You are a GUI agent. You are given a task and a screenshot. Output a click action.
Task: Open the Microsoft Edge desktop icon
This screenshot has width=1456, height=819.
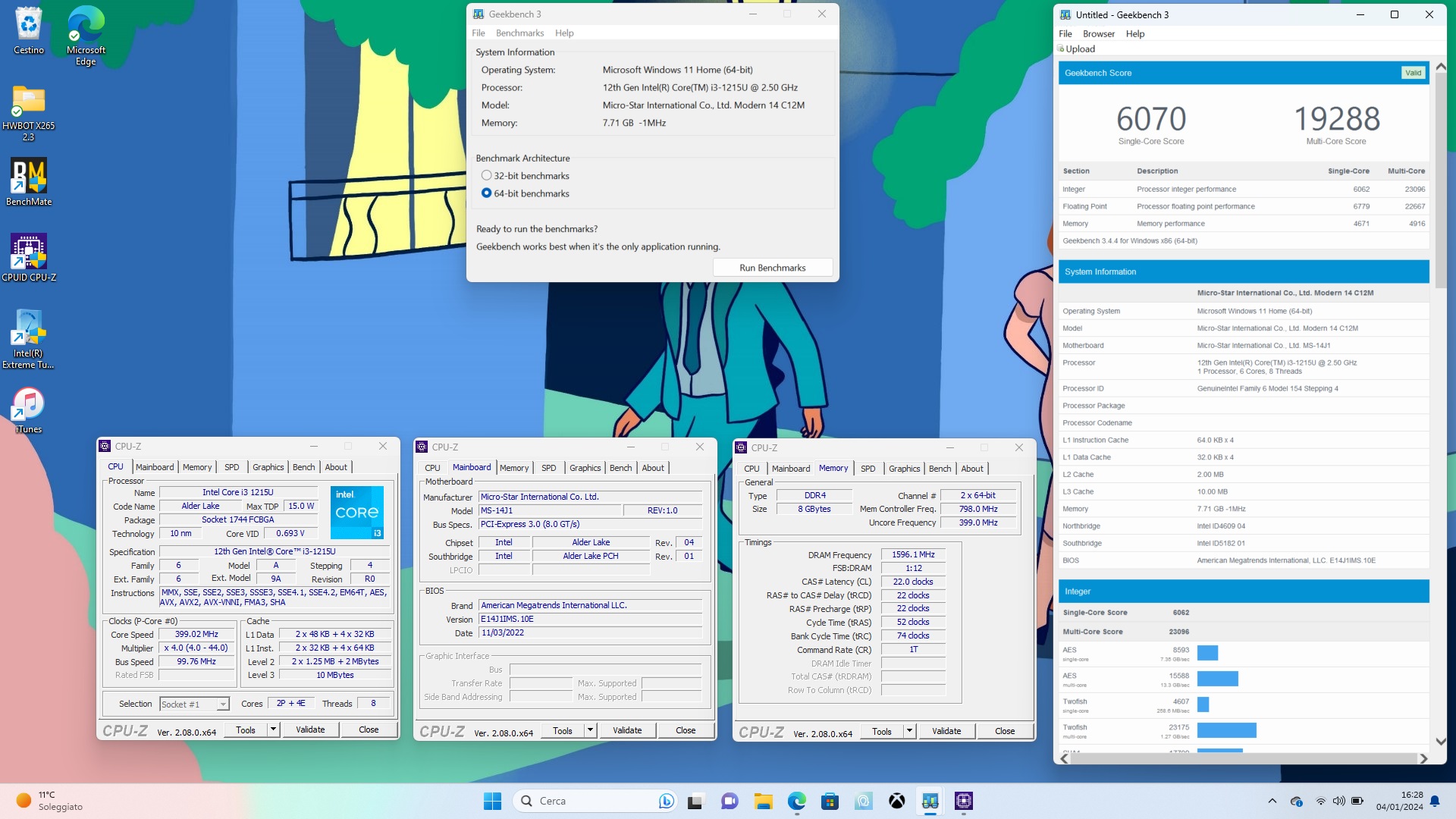[86, 36]
